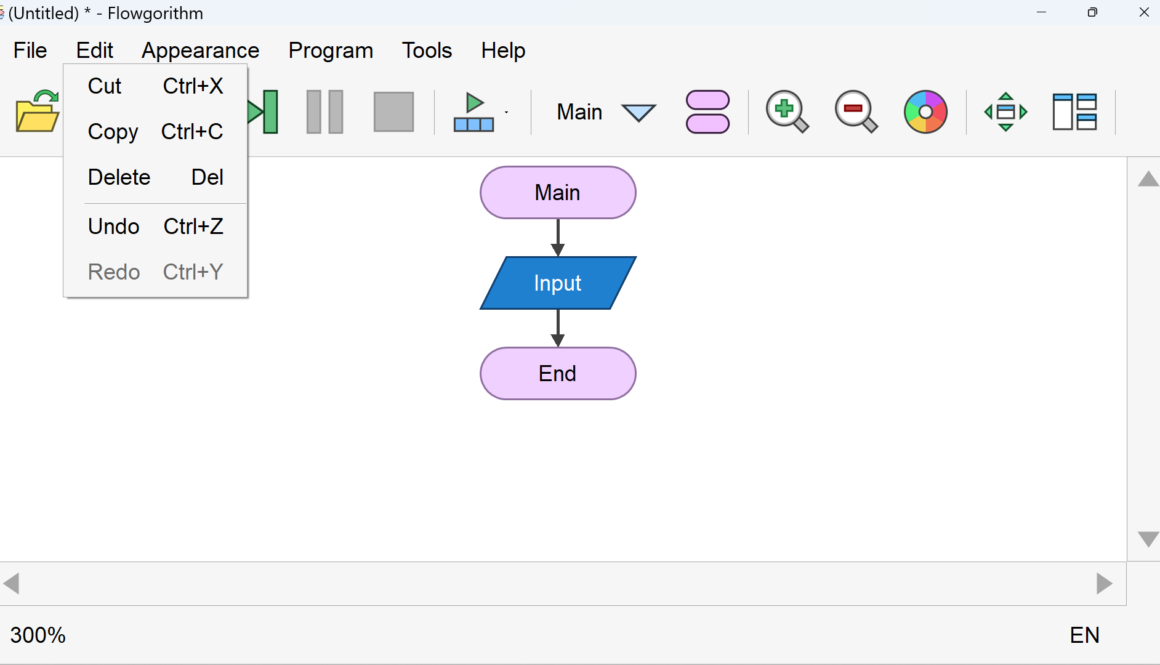Open the run speed icon
Screen dimensions: 1160x665
click(x=474, y=112)
